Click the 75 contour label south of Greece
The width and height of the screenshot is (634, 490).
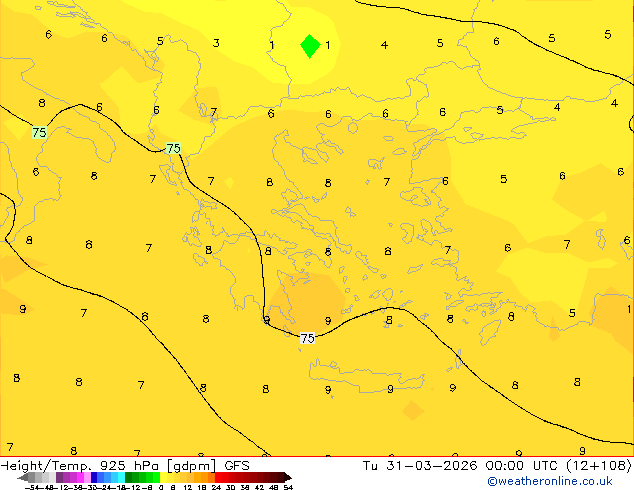[307, 338]
